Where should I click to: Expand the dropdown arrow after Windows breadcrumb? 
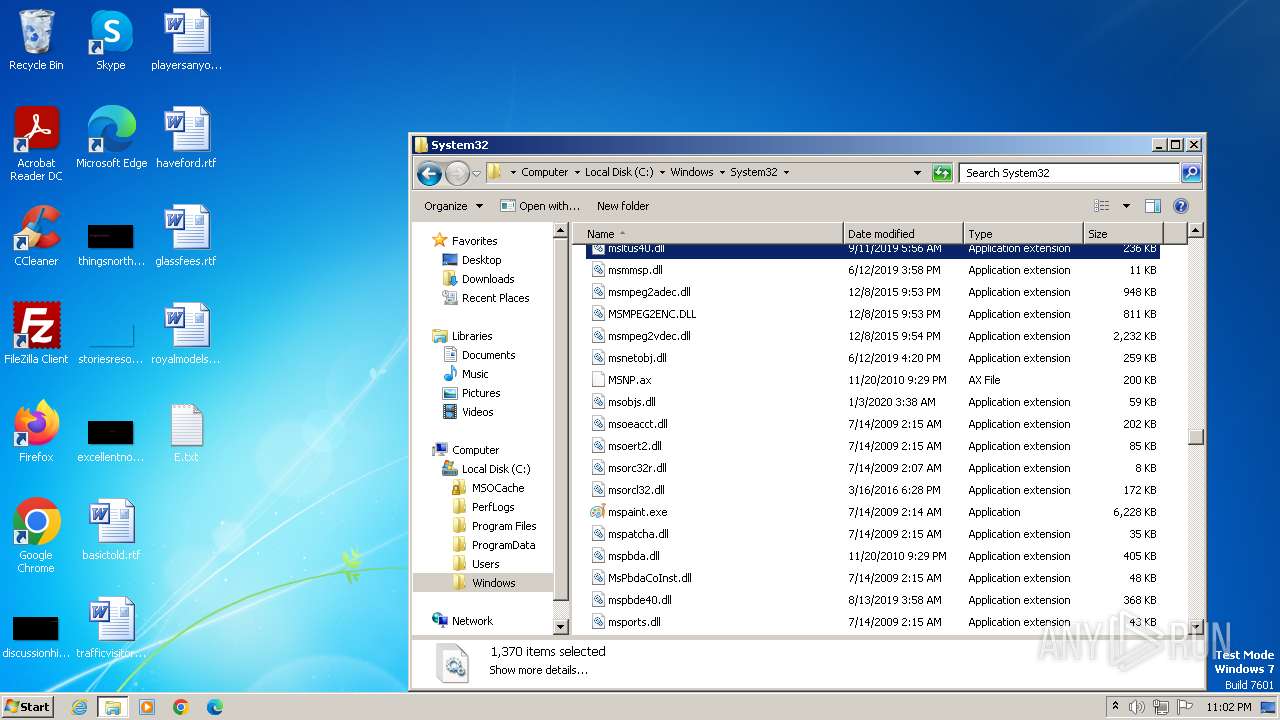(x=722, y=173)
